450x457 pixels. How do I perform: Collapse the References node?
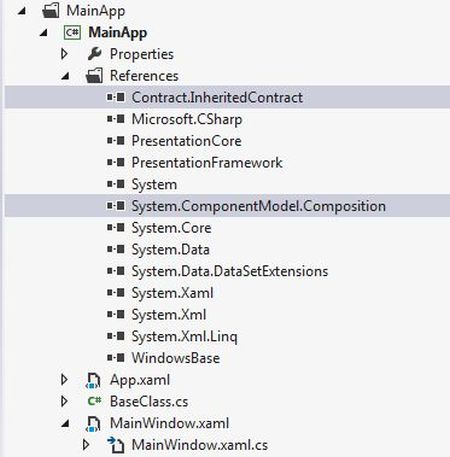[x=65, y=76]
